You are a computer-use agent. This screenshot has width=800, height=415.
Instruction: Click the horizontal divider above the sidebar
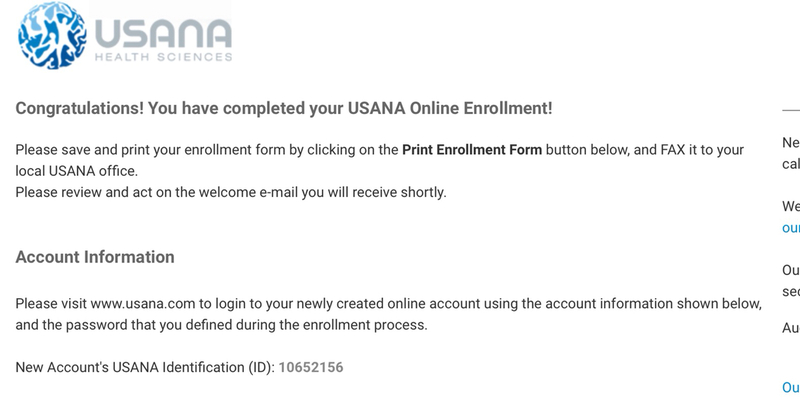(x=790, y=109)
